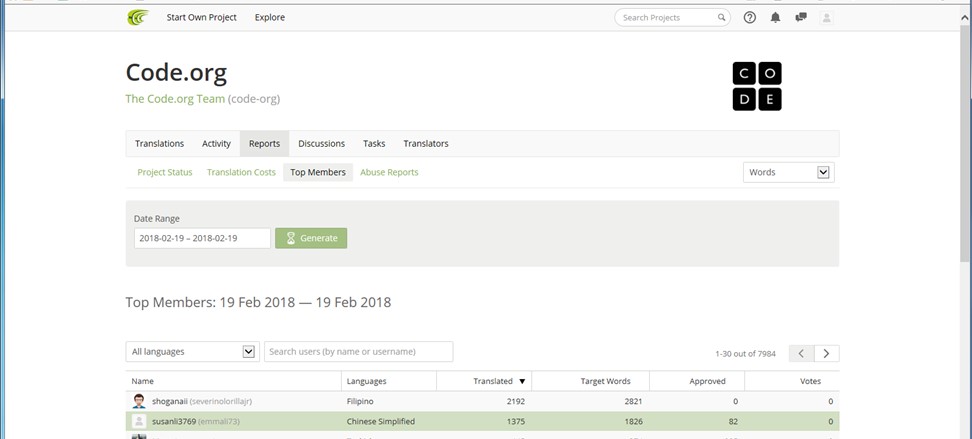Open the All languages dropdown
972x439 pixels.
pos(193,352)
